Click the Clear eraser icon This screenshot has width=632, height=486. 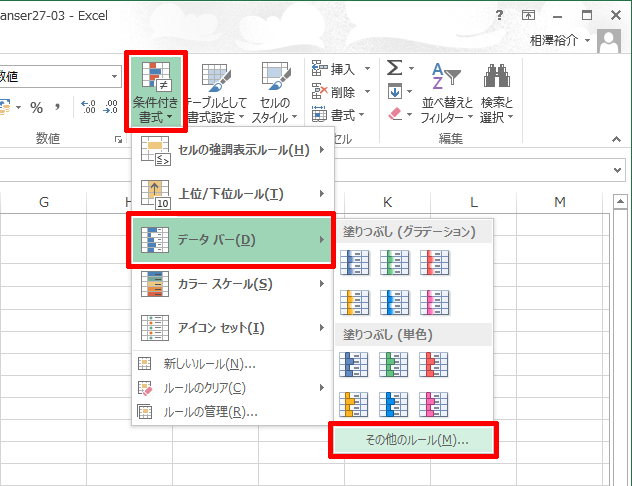pyautogui.click(x=395, y=114)
